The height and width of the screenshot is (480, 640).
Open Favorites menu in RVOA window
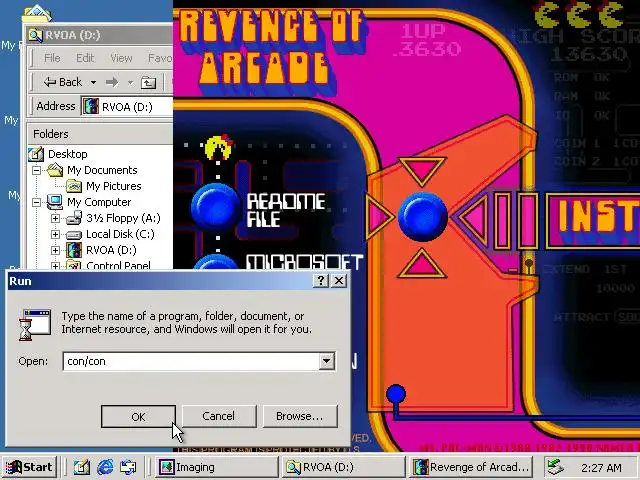(x=160, y=58)
